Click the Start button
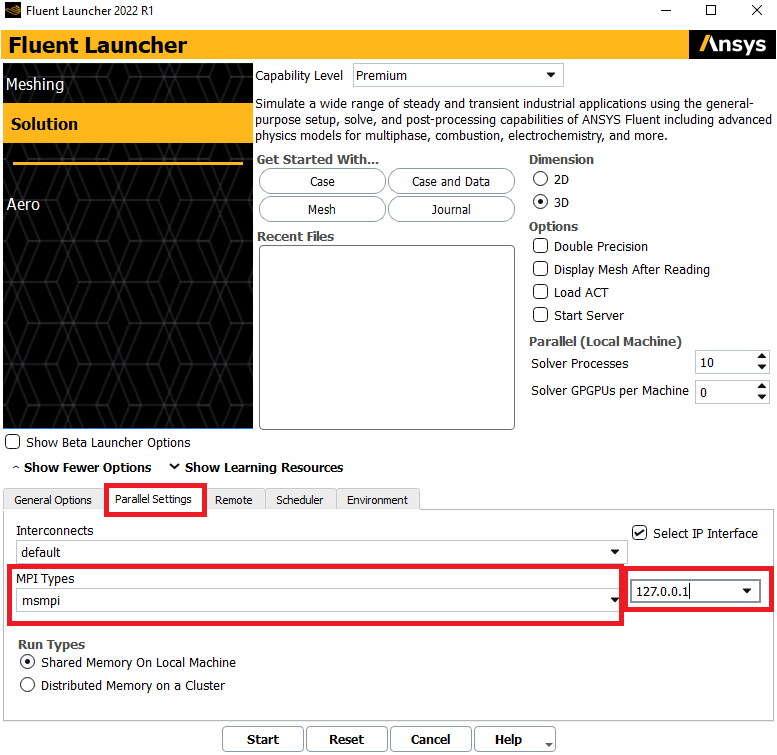Viewport: 777px width, 755px height. click(x=263, y=739)
